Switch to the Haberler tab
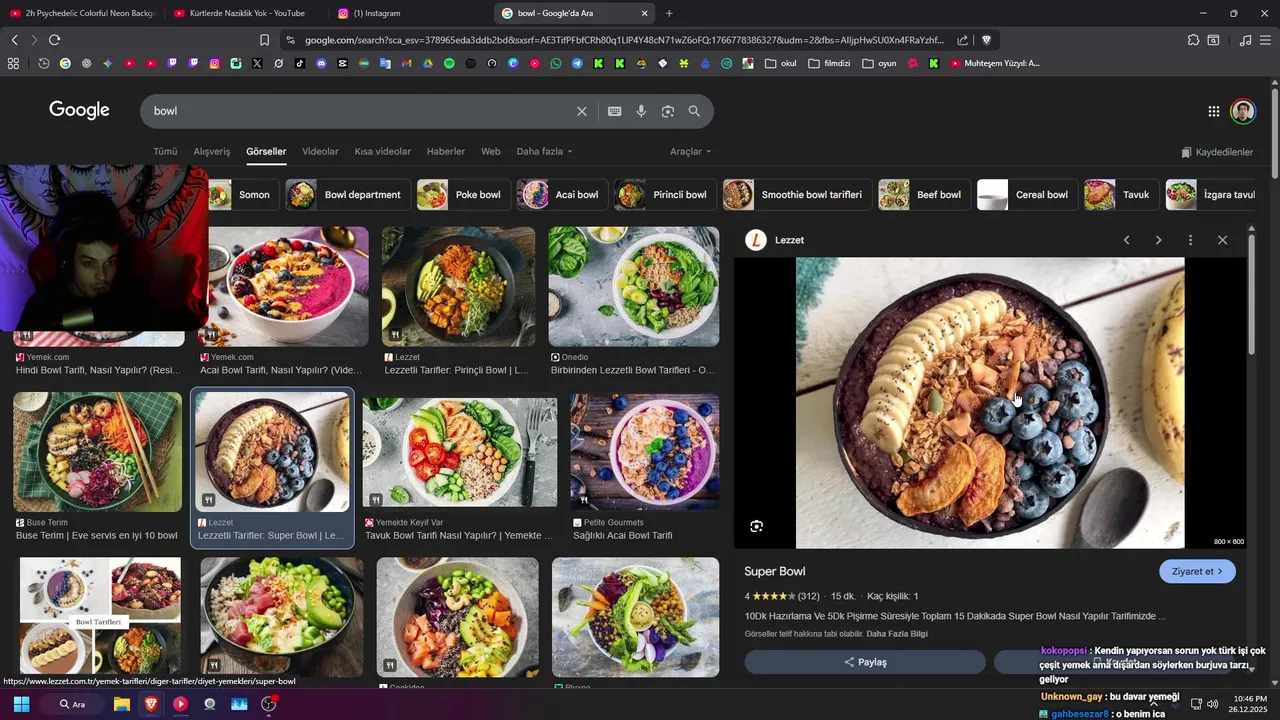The height and width of the screenshot is (720, 1280). coord(446,151)
